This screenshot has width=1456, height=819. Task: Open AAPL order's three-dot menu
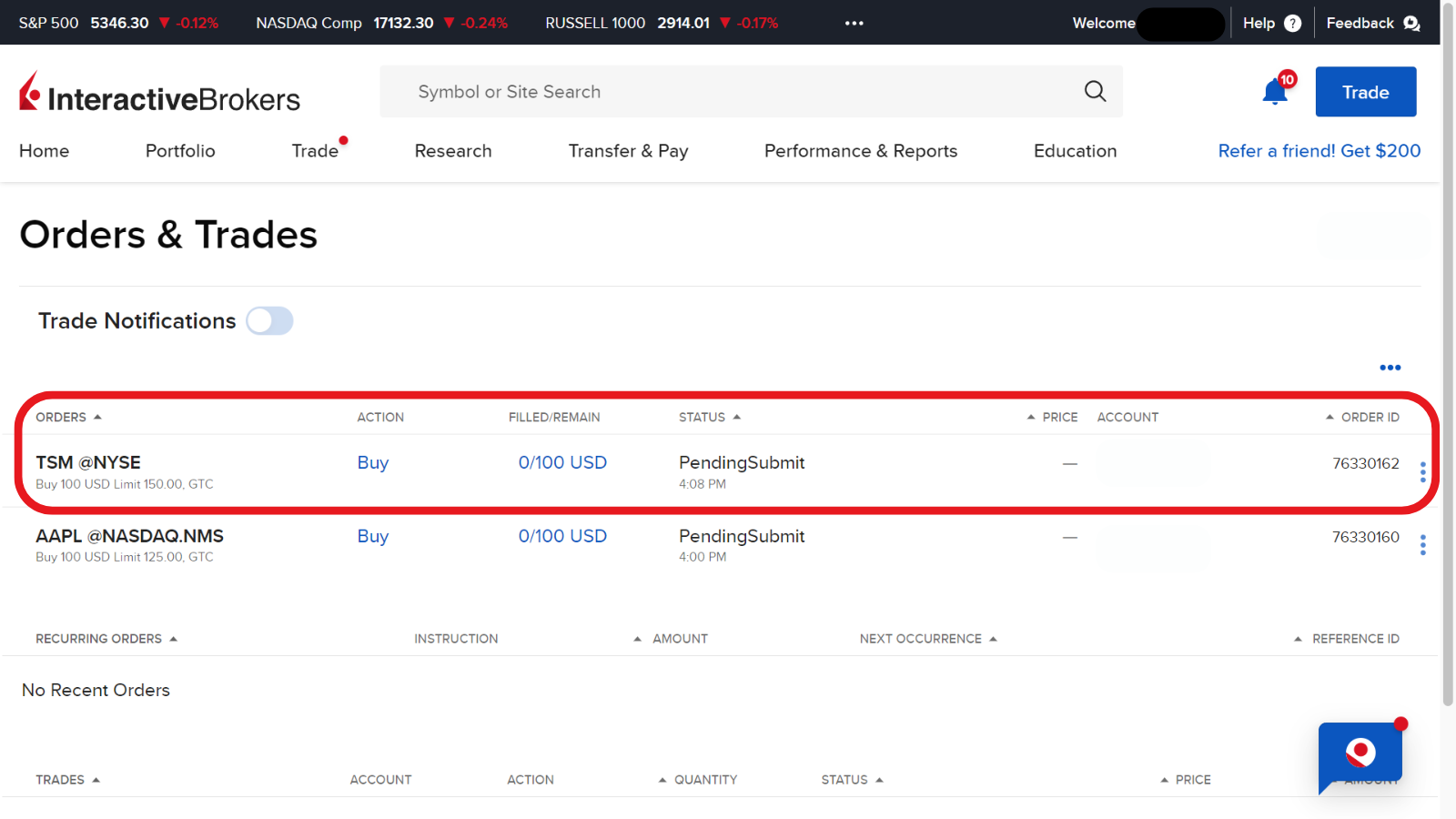click(x=1423, y=545)
